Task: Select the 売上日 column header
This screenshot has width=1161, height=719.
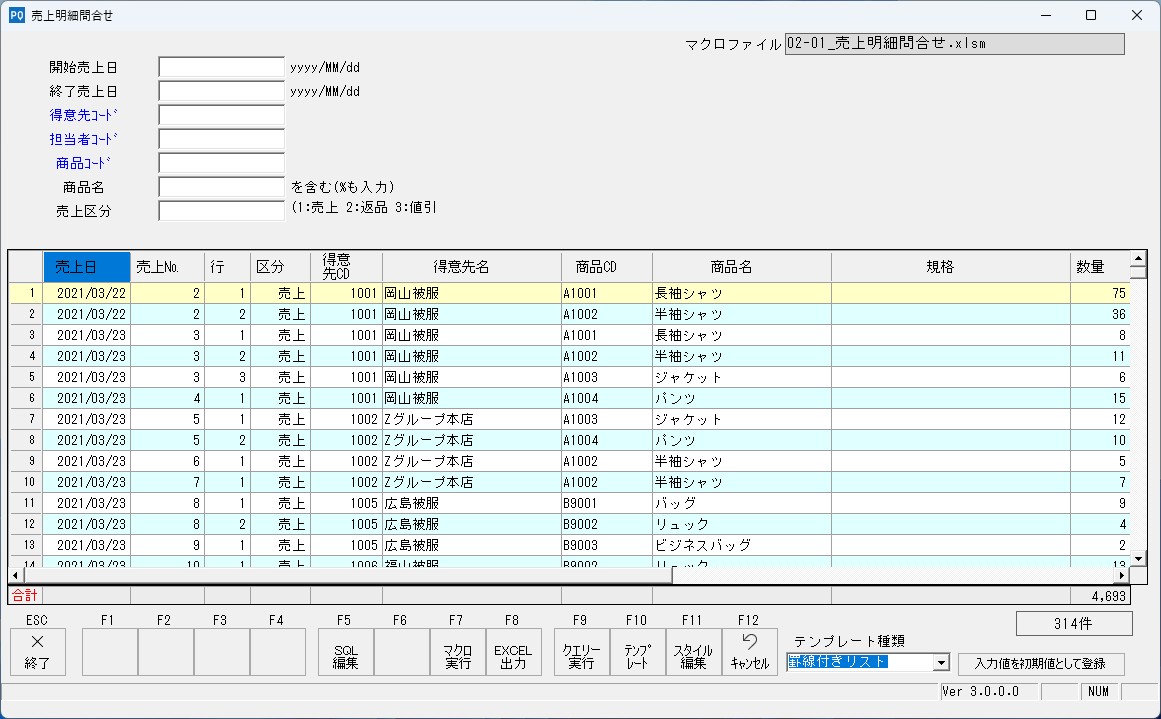Action: (x=86, y=267)
